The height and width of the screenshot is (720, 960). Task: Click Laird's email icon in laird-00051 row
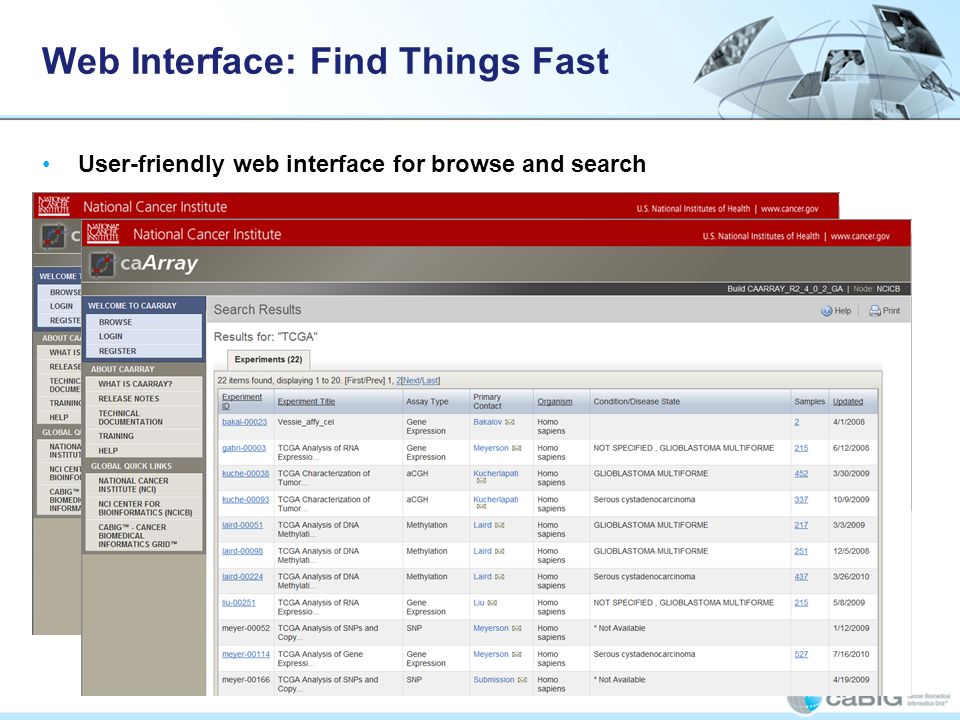pos(500,525)
